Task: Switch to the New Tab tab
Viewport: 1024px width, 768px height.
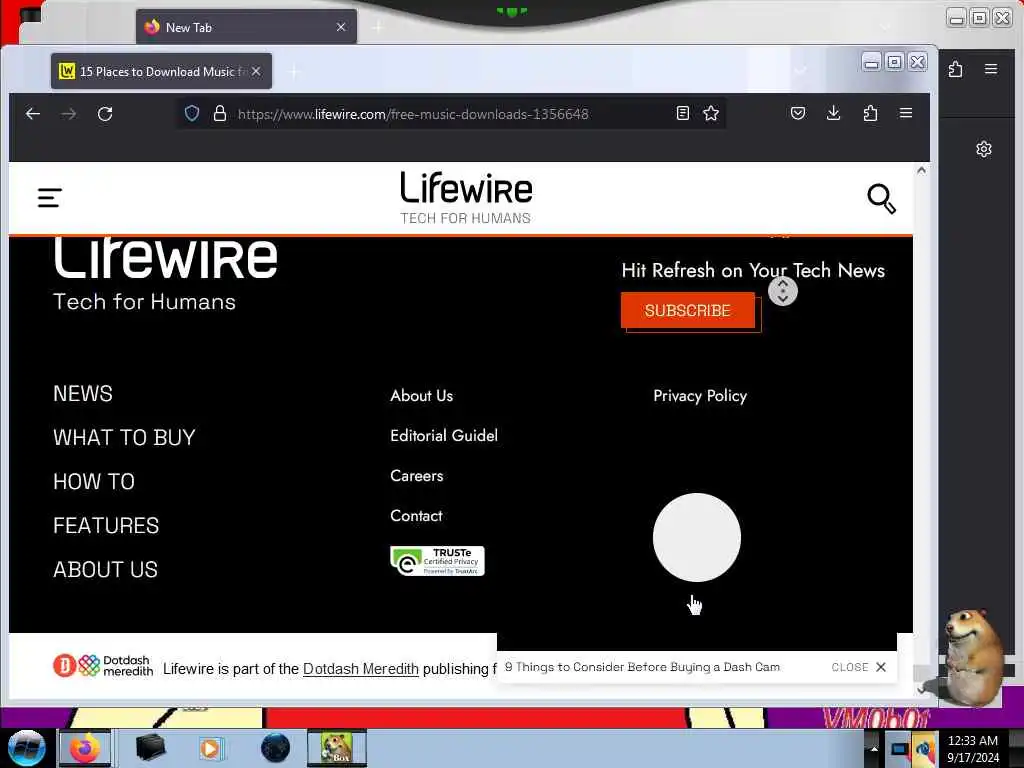Action: [246, 27]
